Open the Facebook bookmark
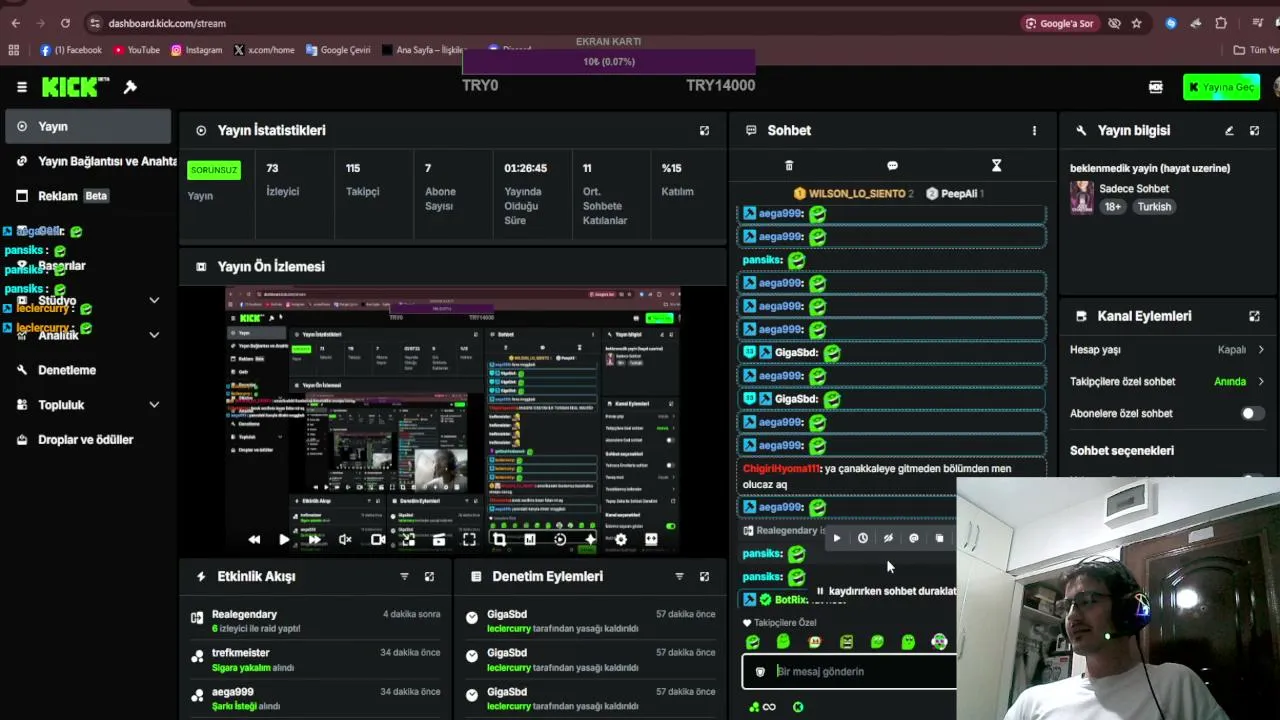1280x720 pixels. click(x=71, y=50)
